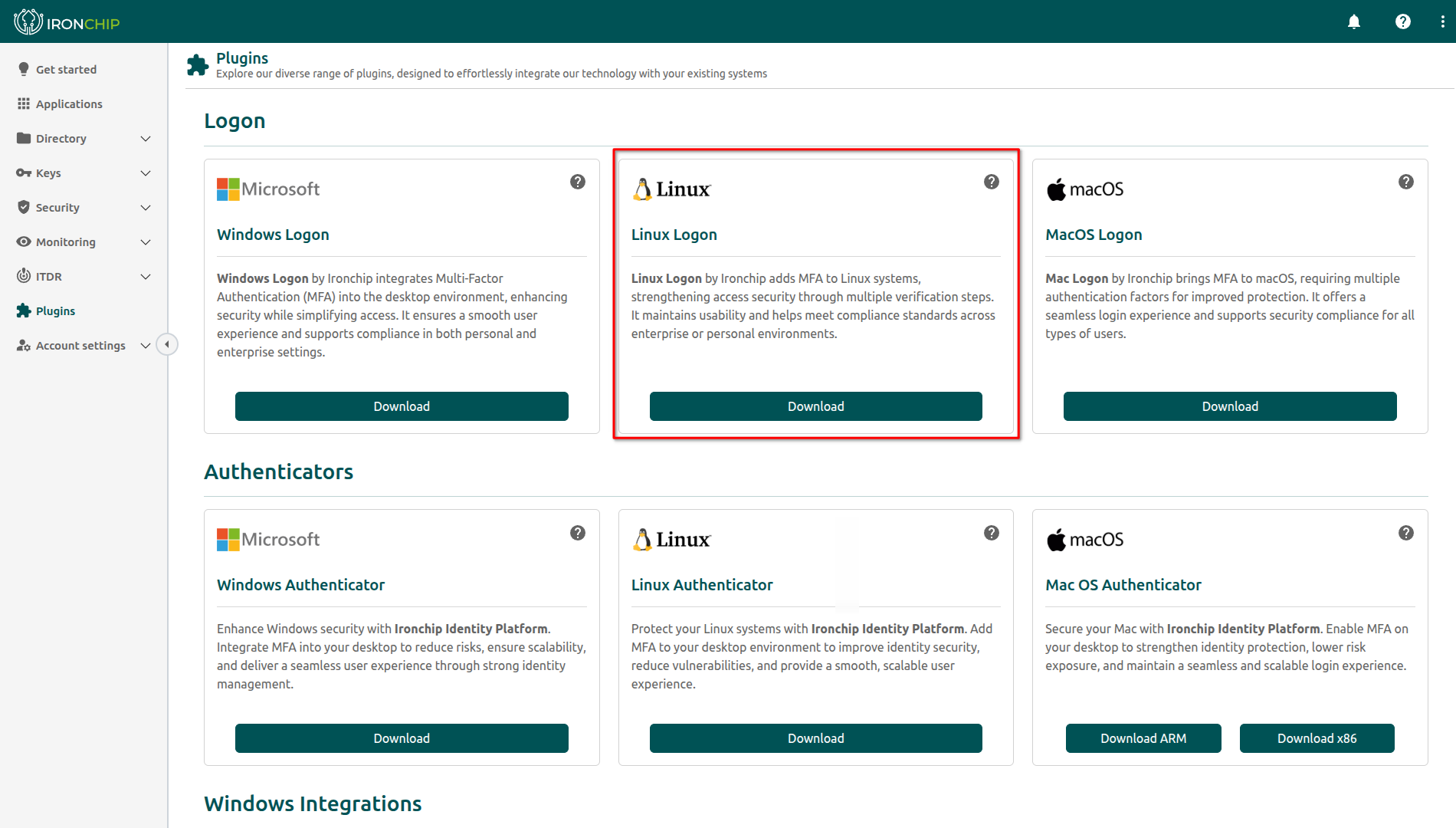The width and height of the screenshot is (1456, 828).
Task: Click the help question mark in top bar
Action: coord(1402,21)
